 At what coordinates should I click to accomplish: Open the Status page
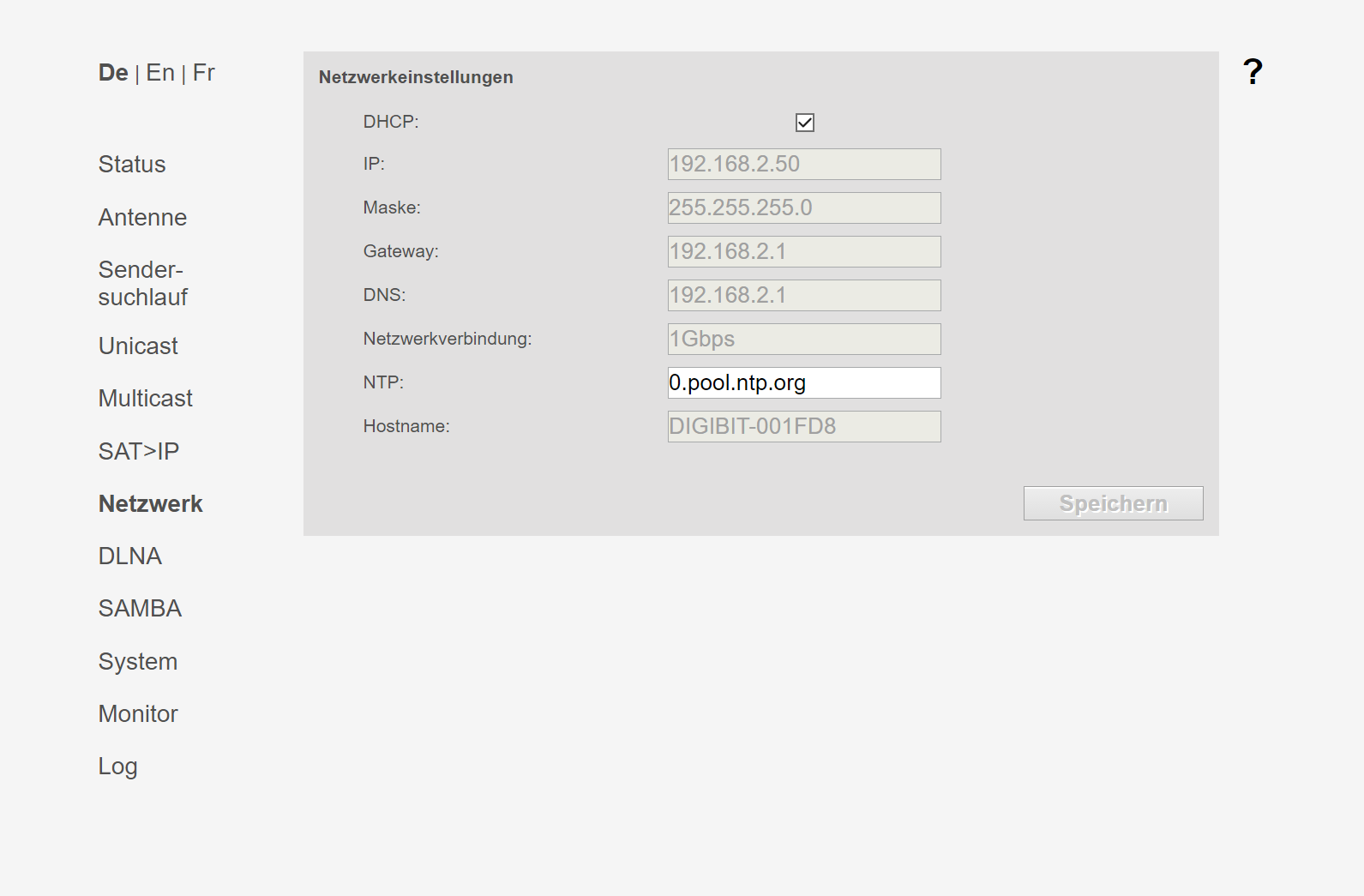(x=132, y=165)
